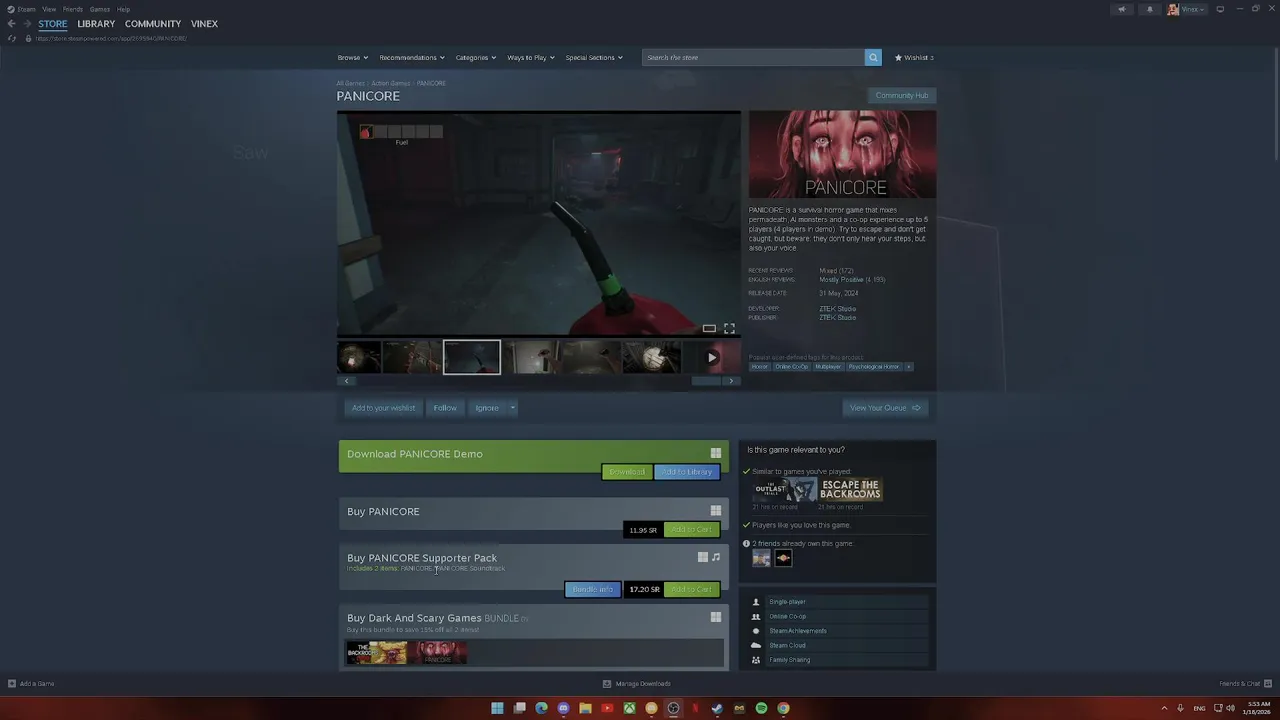Show hidden system tray icons chevron
Screen dimensions: 1280x720
click(1166, 708)
